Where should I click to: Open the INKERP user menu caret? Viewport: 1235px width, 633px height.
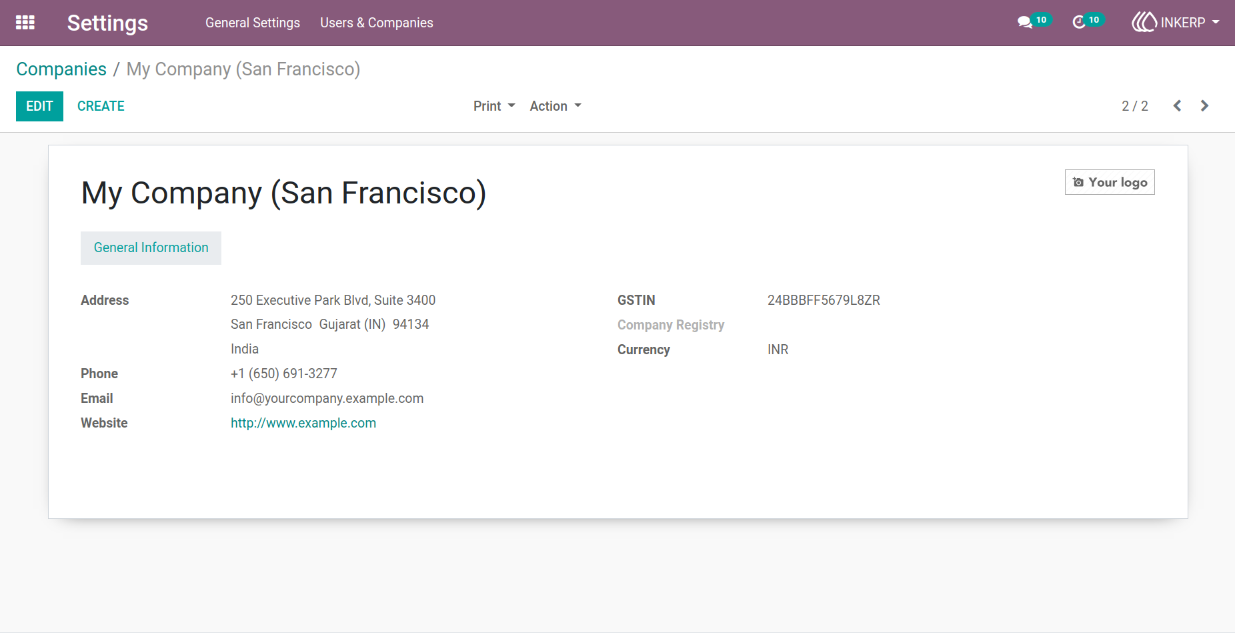(x=1215, y=22)
